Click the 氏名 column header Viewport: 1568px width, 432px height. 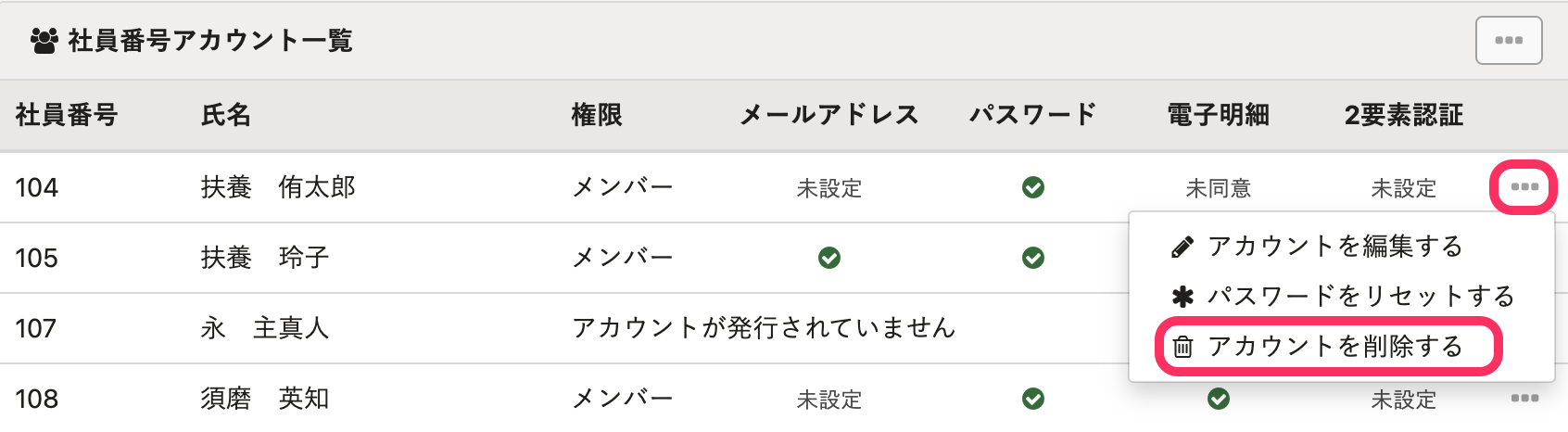click(x=226, y=116)
